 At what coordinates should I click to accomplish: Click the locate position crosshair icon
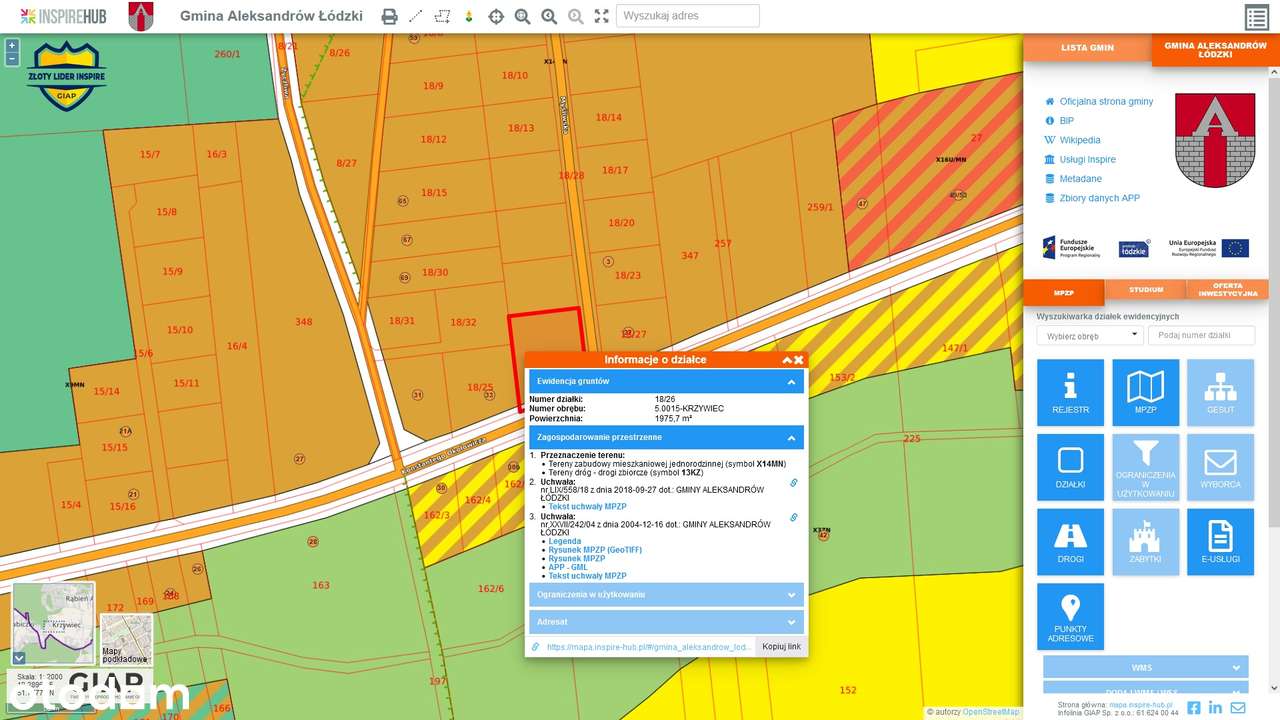[x=496, y=16]
